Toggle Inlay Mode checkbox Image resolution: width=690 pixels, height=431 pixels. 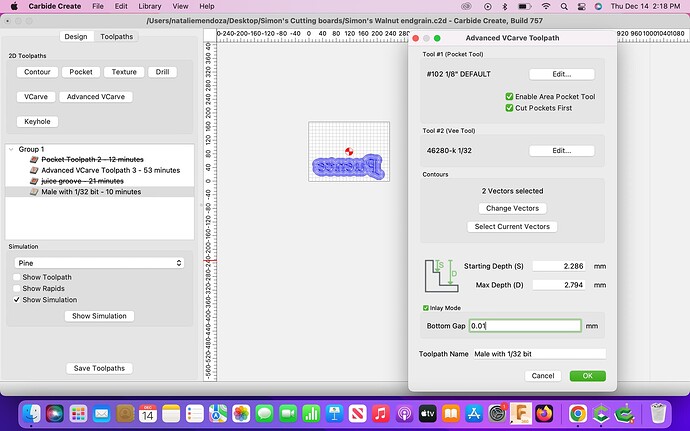click(x=426, y=308)
